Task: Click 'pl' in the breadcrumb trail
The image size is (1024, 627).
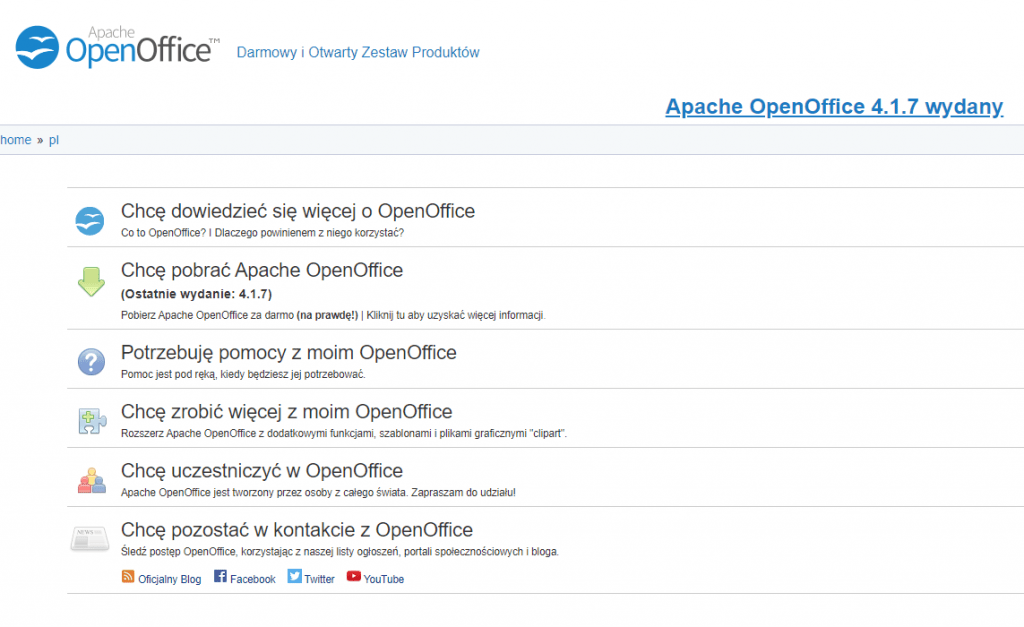Action: [x=53, y=139]
